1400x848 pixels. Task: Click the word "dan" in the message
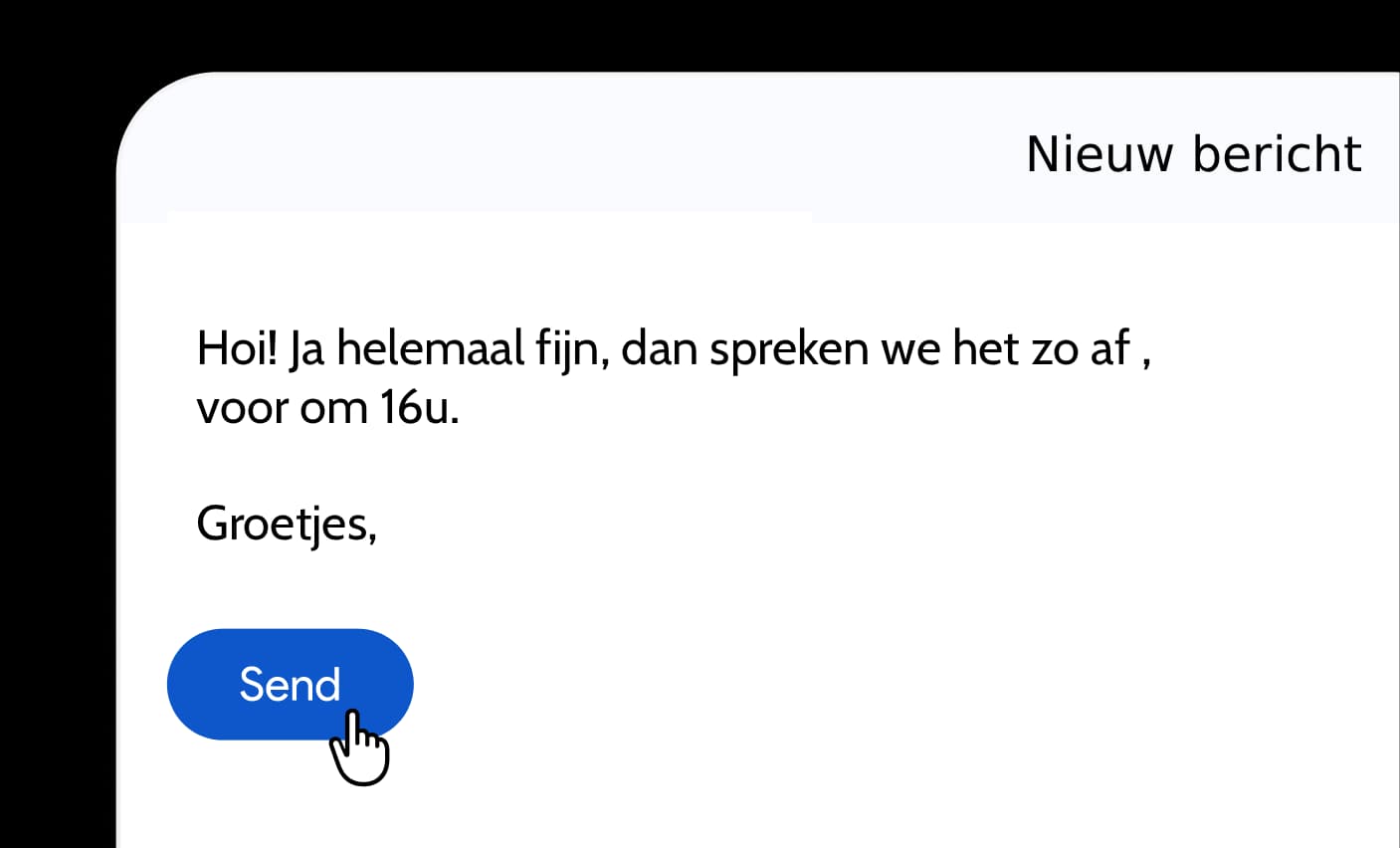(659, 349)
